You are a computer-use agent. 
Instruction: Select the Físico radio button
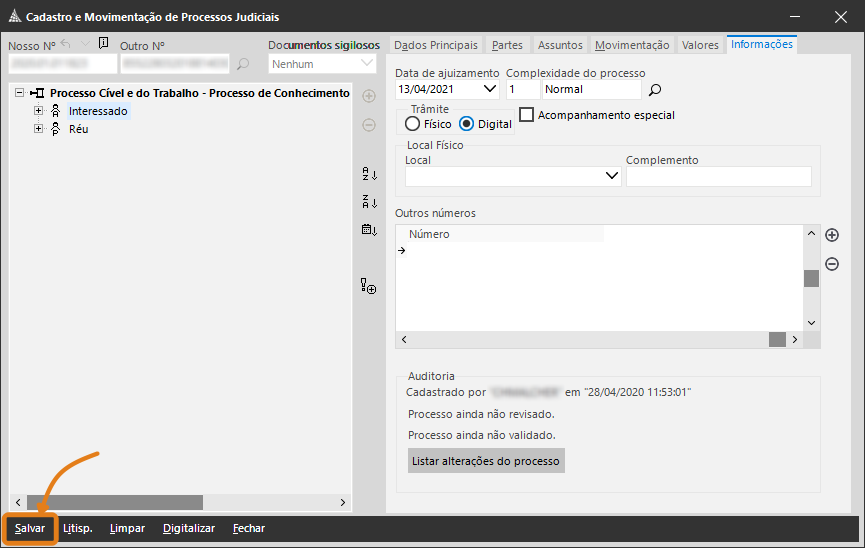[x=413, y=124]
